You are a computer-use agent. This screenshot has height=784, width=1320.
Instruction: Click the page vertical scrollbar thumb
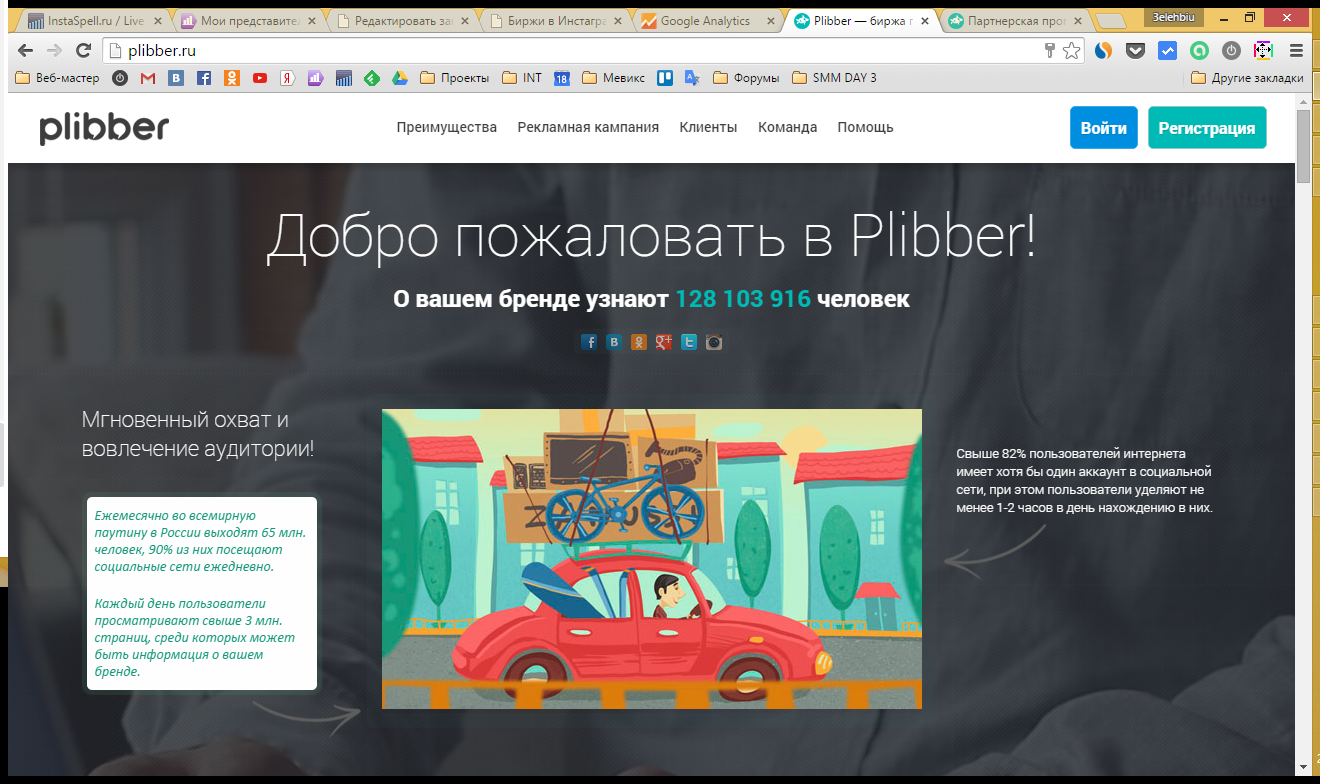coord(1302,146)
